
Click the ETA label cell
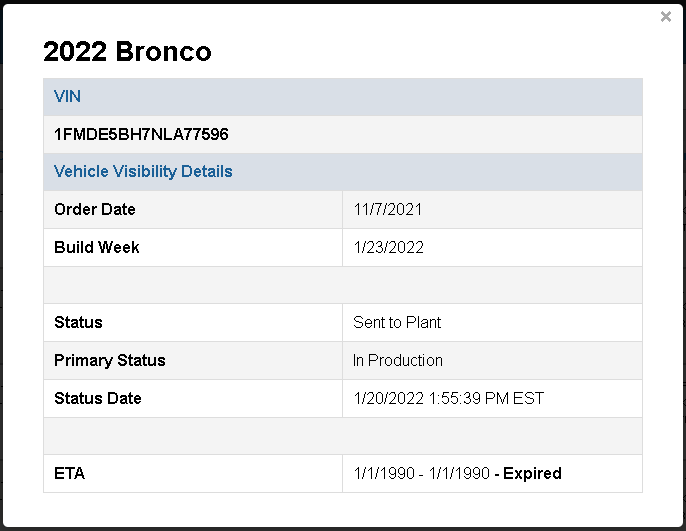pyautogui.click(x=193, y=474)
